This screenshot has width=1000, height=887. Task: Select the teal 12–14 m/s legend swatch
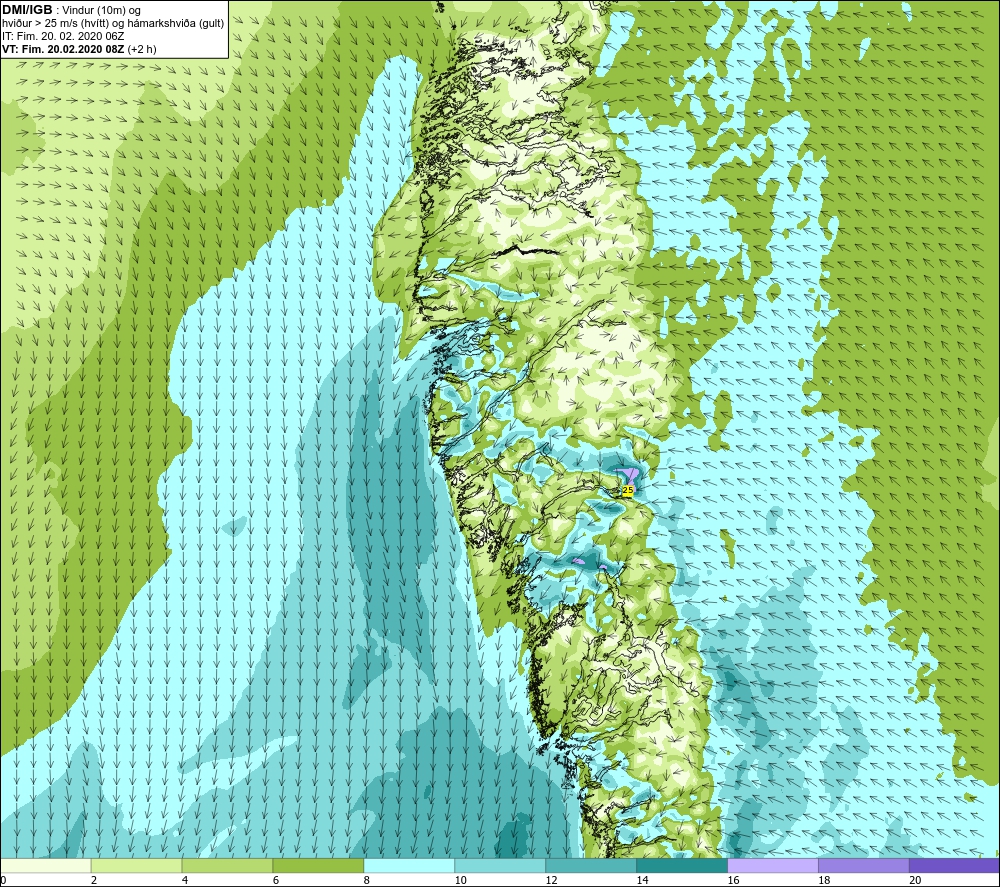tap(591, 865)
